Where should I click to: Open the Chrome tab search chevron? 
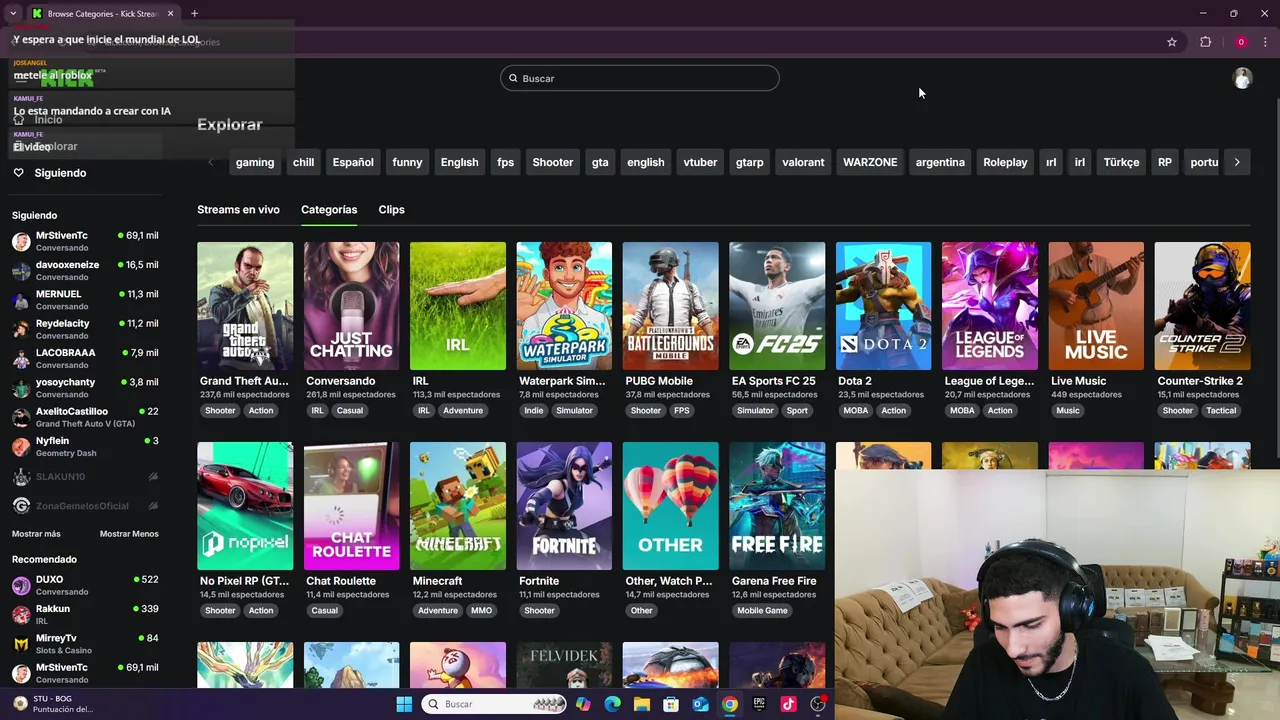13,13
